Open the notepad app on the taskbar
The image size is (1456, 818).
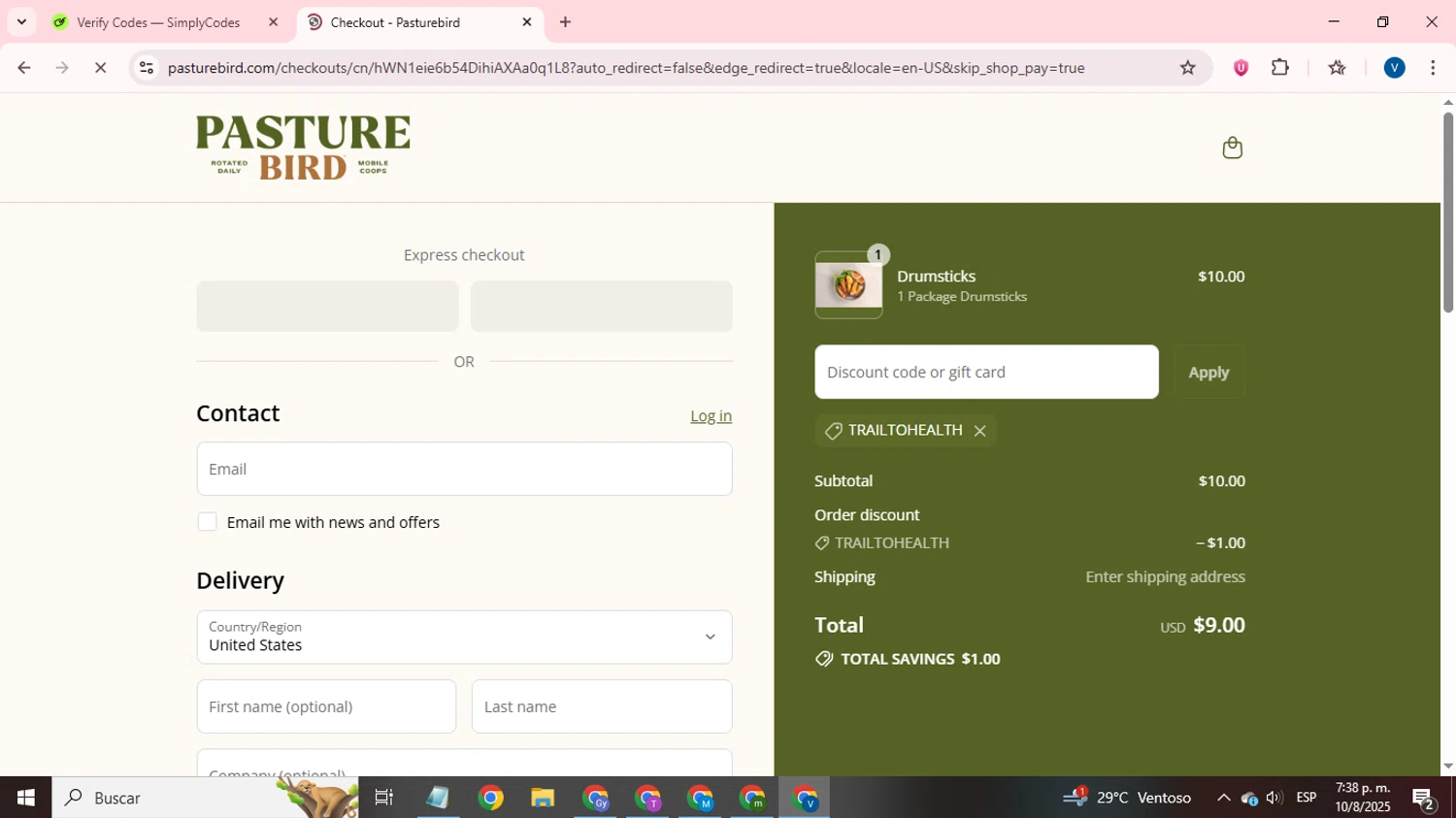[x=438, y=798]
